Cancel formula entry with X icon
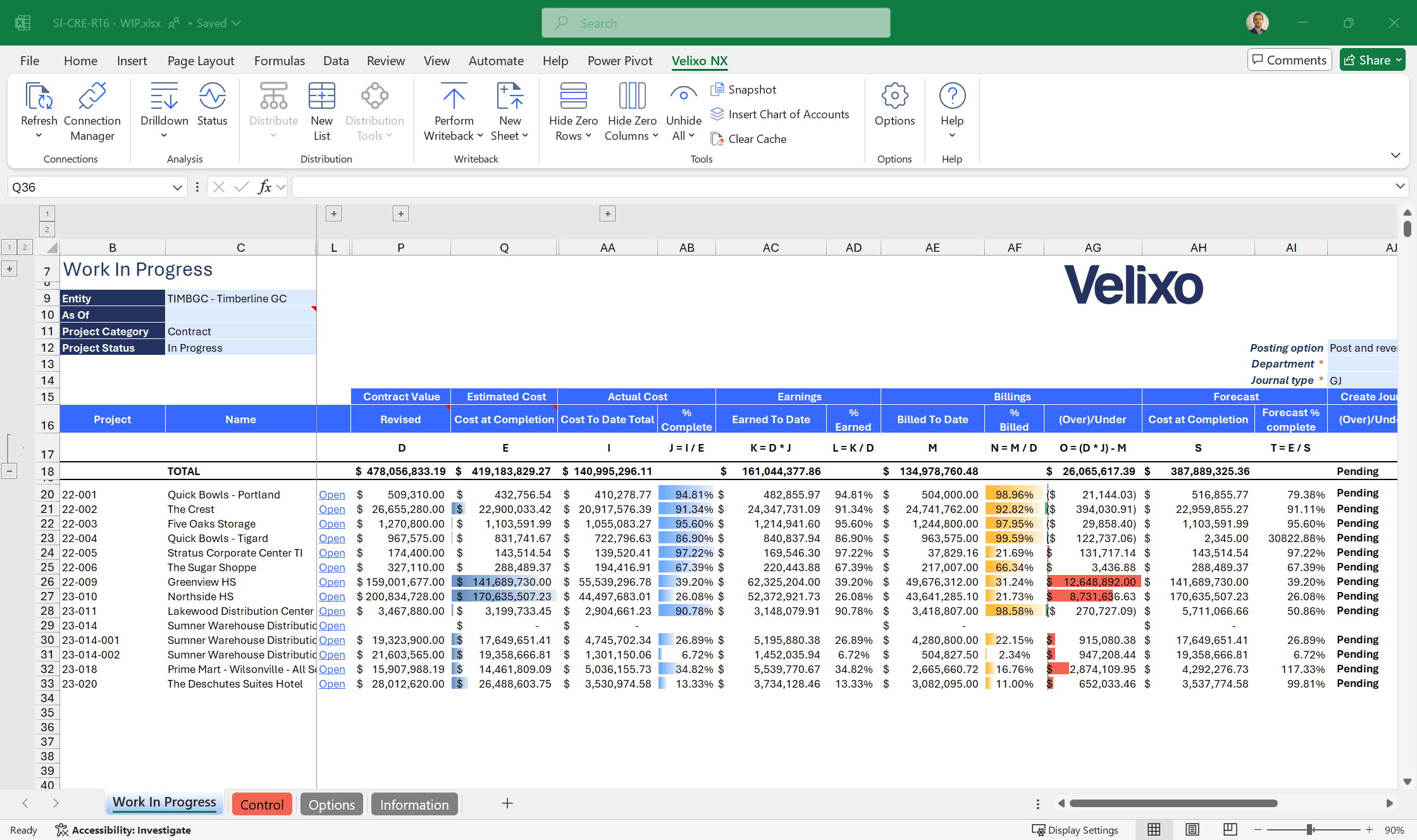 click(219, 187)
